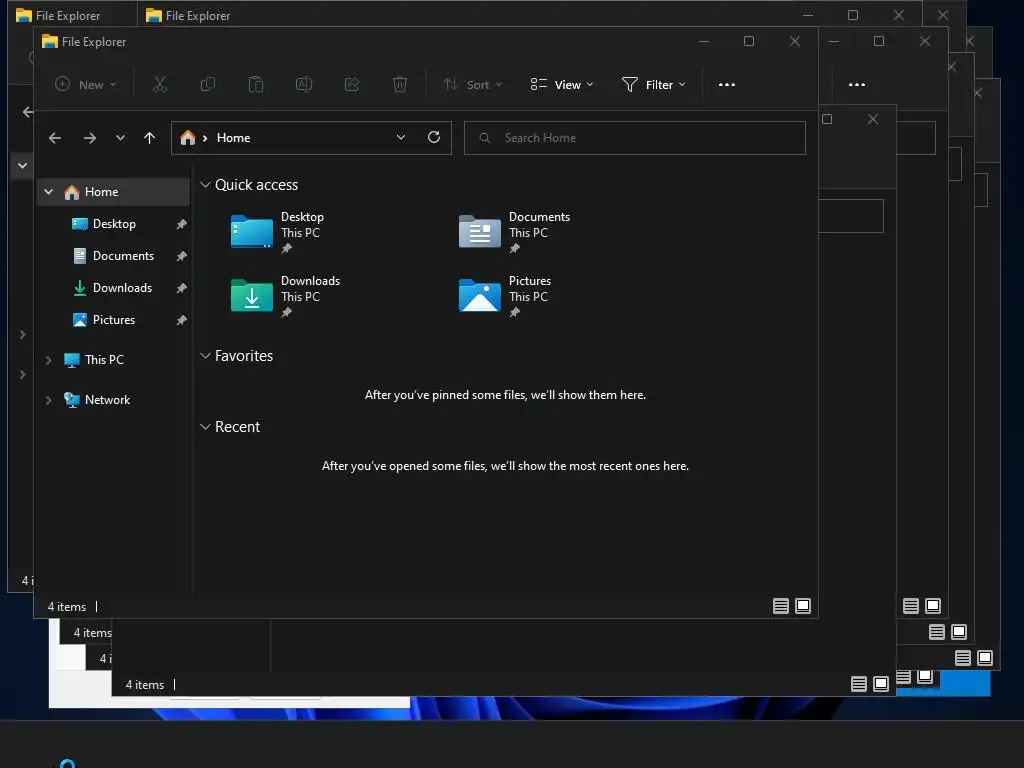Click the Rename icon in toolbar

[304, 84]
